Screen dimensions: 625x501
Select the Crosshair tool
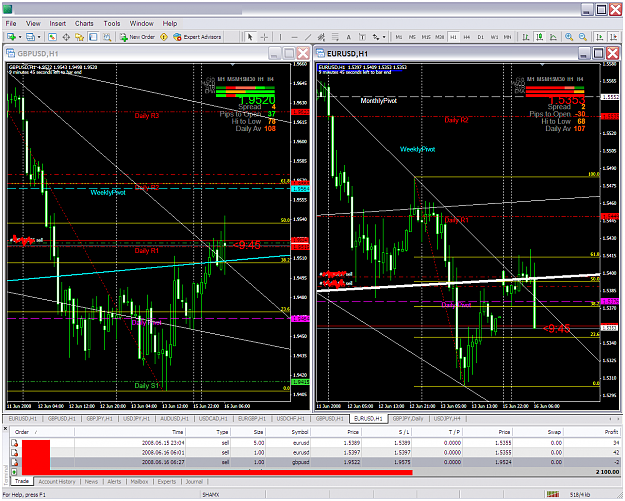(x=264, y=37)
